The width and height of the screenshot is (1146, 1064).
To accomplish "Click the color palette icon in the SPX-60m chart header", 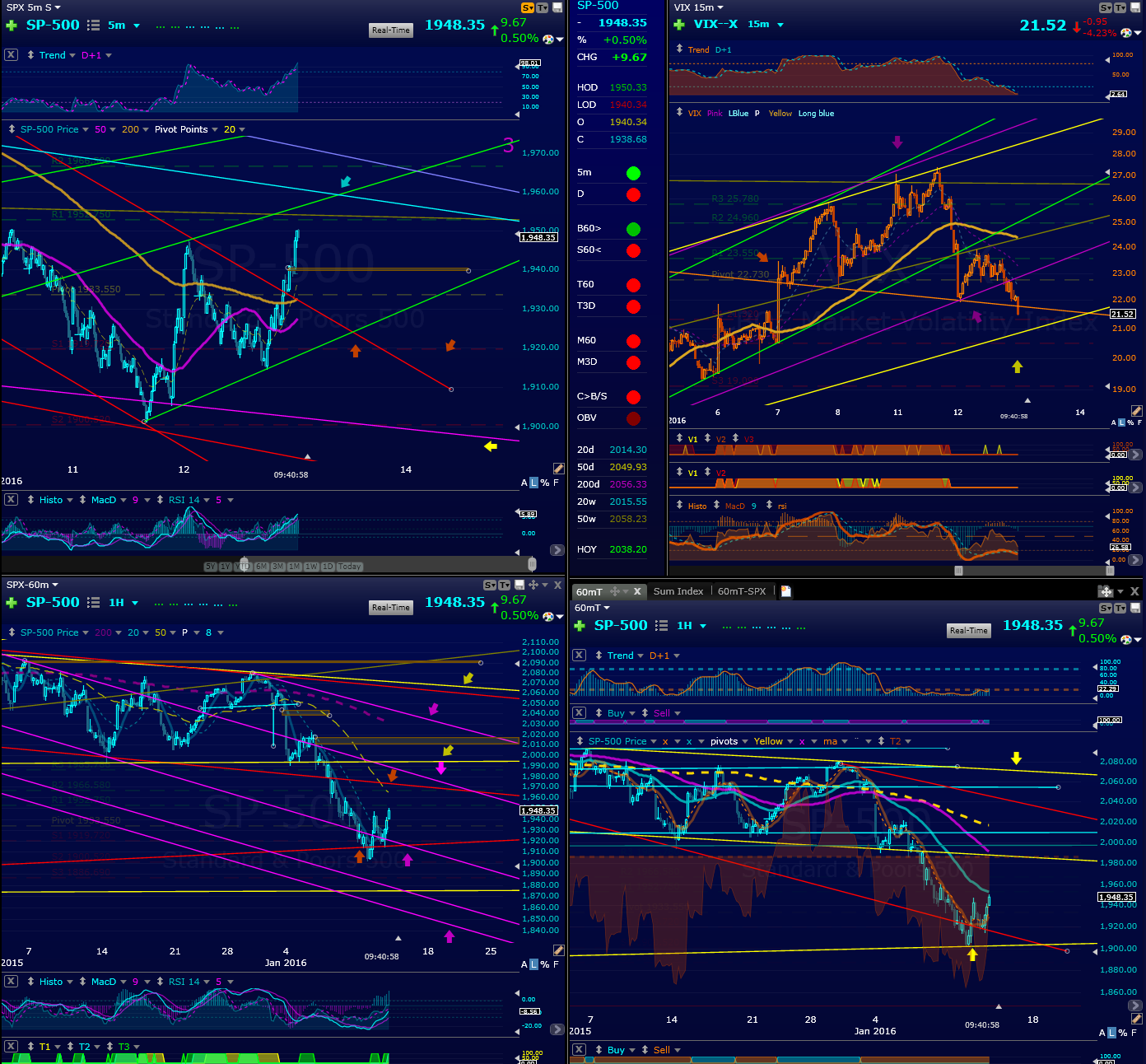I will tap(549, 616).
